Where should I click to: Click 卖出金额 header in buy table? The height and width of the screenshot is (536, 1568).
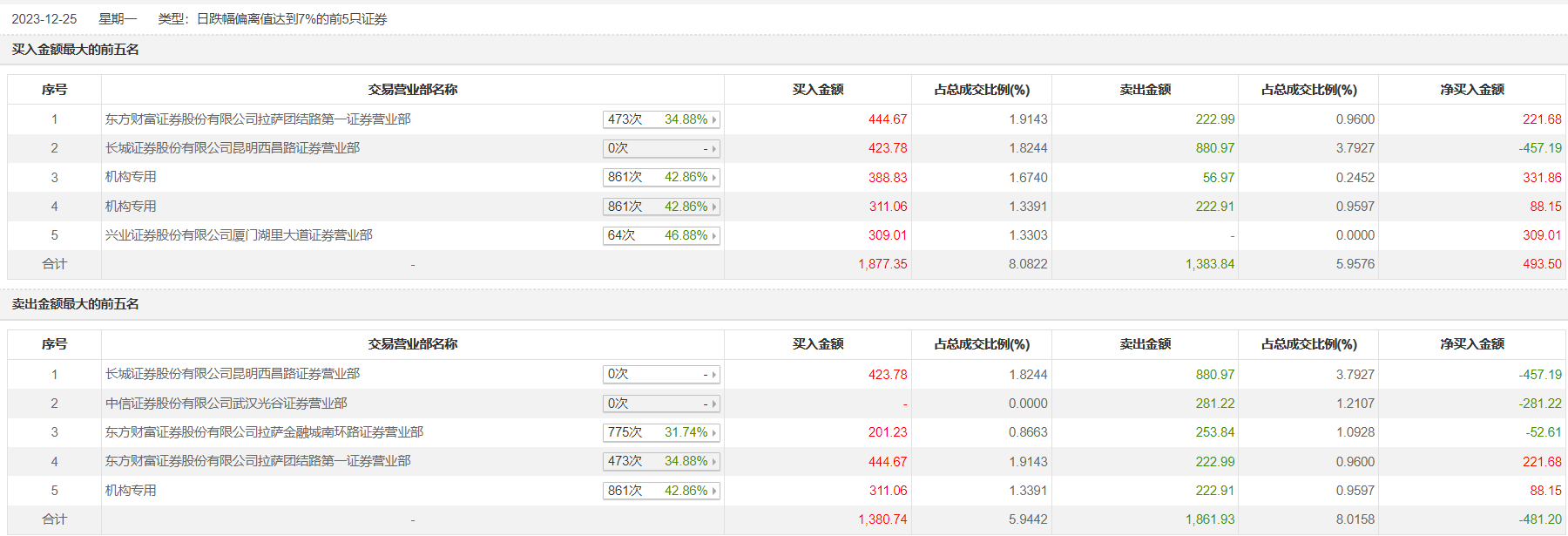click(1146, 90)
